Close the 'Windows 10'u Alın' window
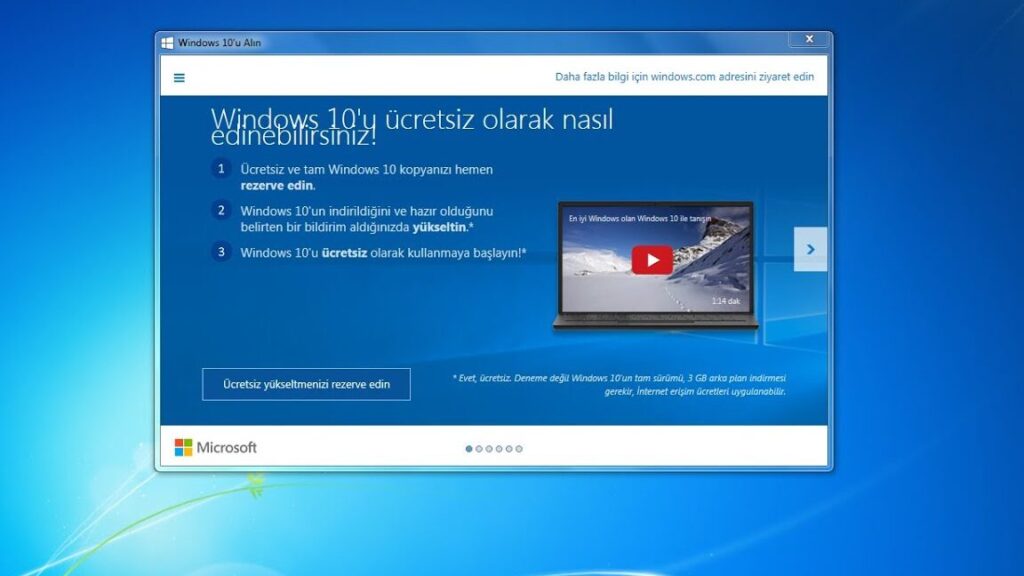This screenshot has height=576, width=1024. click(x=808, y=40)
